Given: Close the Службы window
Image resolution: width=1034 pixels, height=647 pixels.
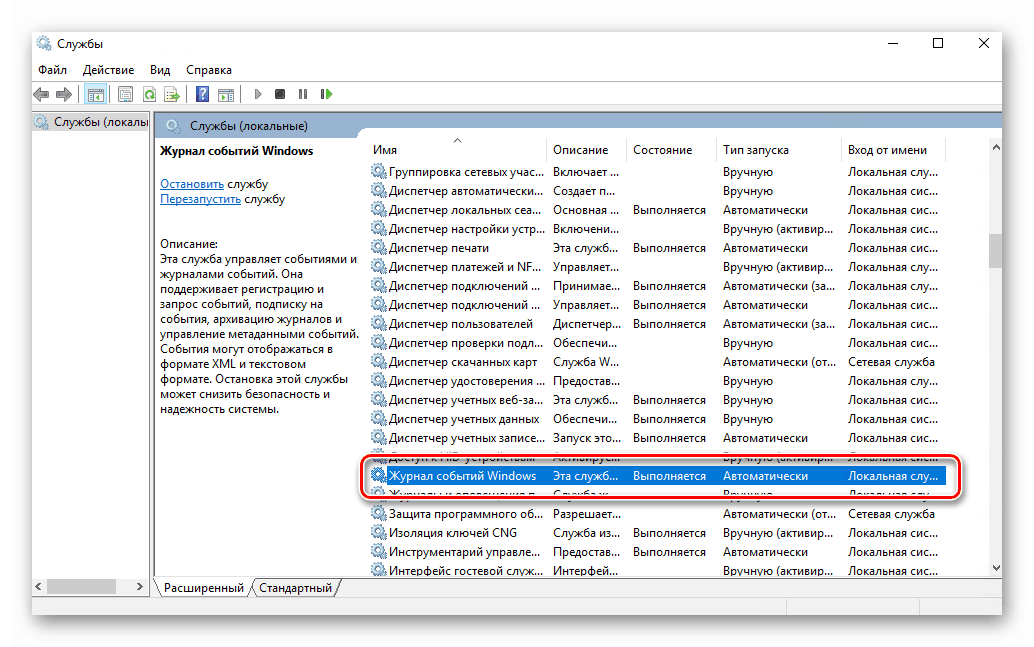Looking at the screenshot, I should [983, 44].
